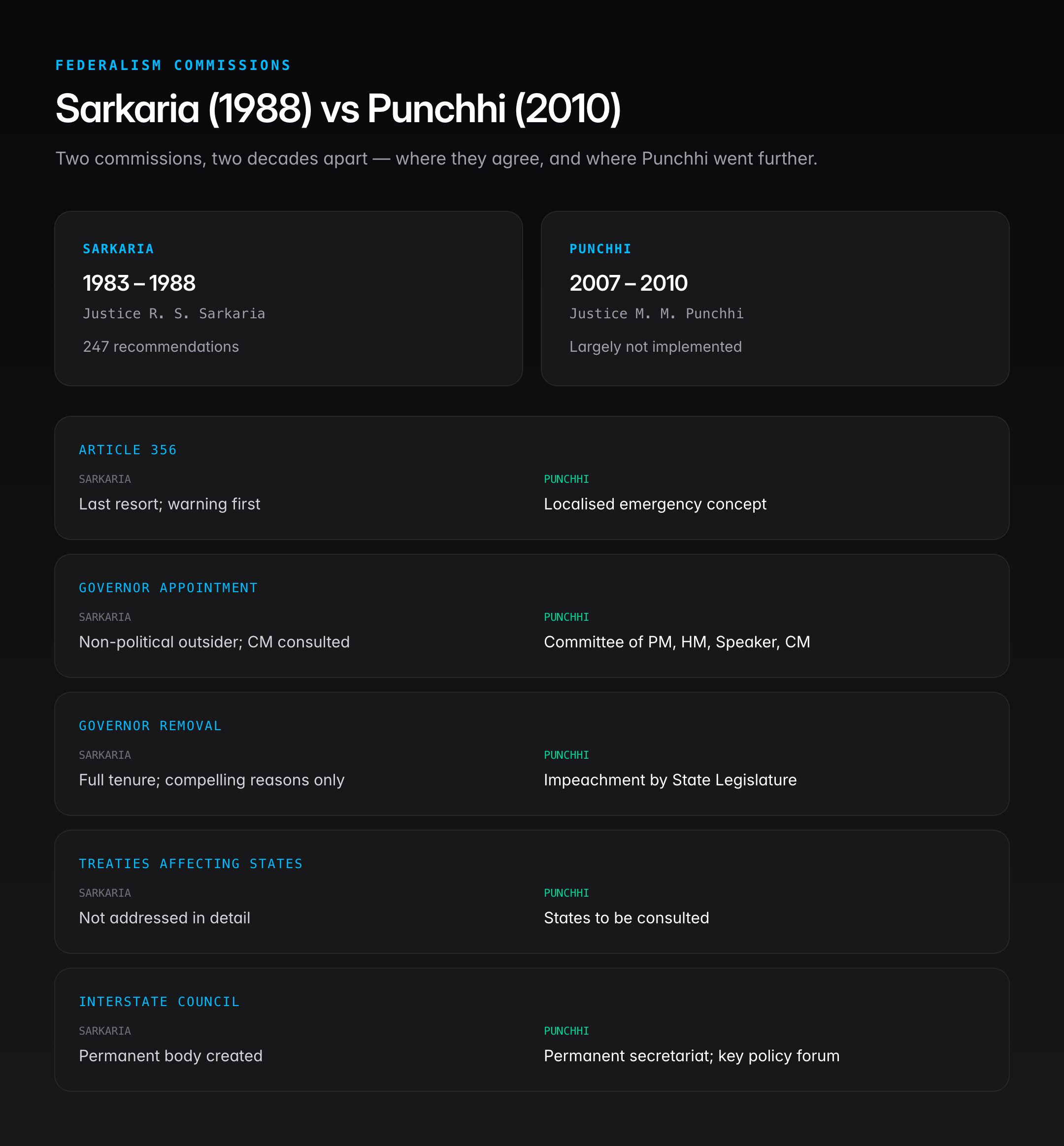This screenshot has height=1146, width=1064.
Task: Select the ARTICLE 356 section heading
Action: point(128,450)
